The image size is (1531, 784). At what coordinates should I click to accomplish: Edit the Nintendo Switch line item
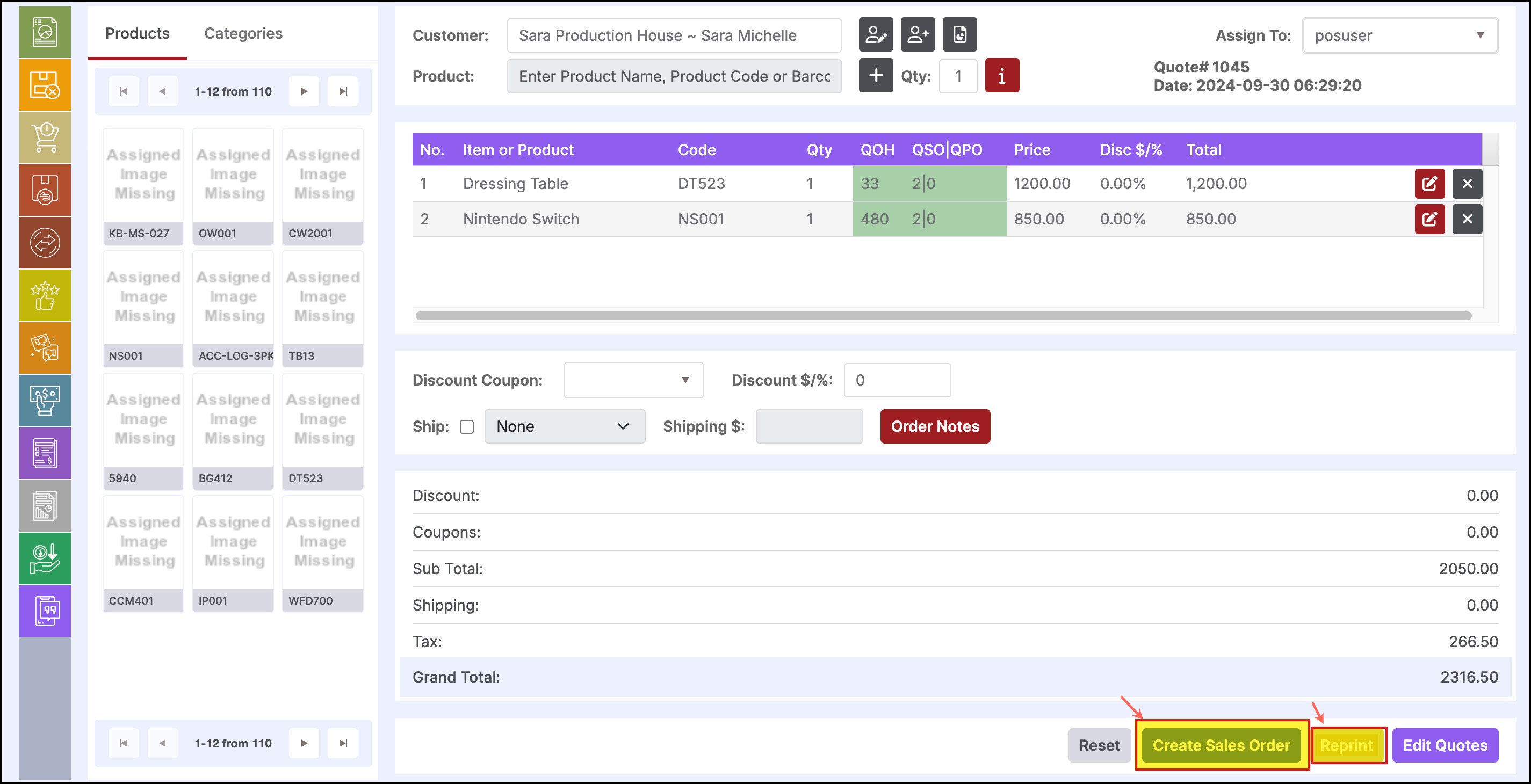click(x=1429, y=219)
